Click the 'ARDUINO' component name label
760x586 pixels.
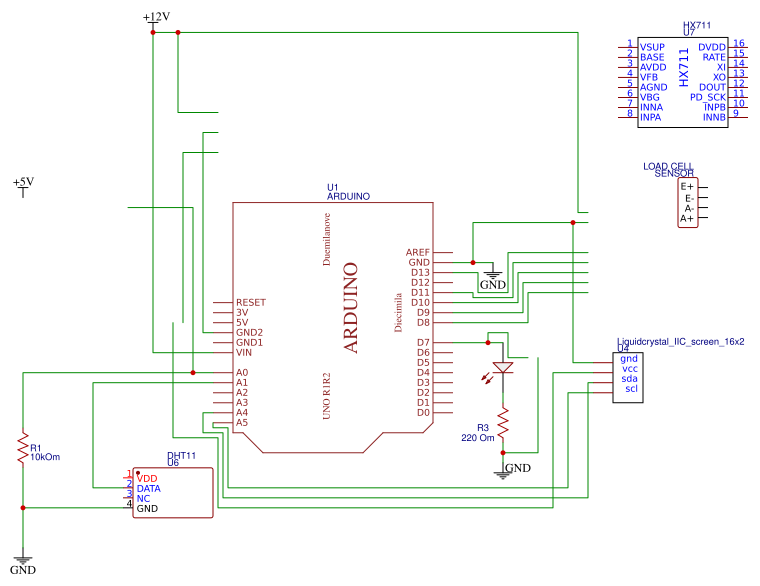point(348,196)
